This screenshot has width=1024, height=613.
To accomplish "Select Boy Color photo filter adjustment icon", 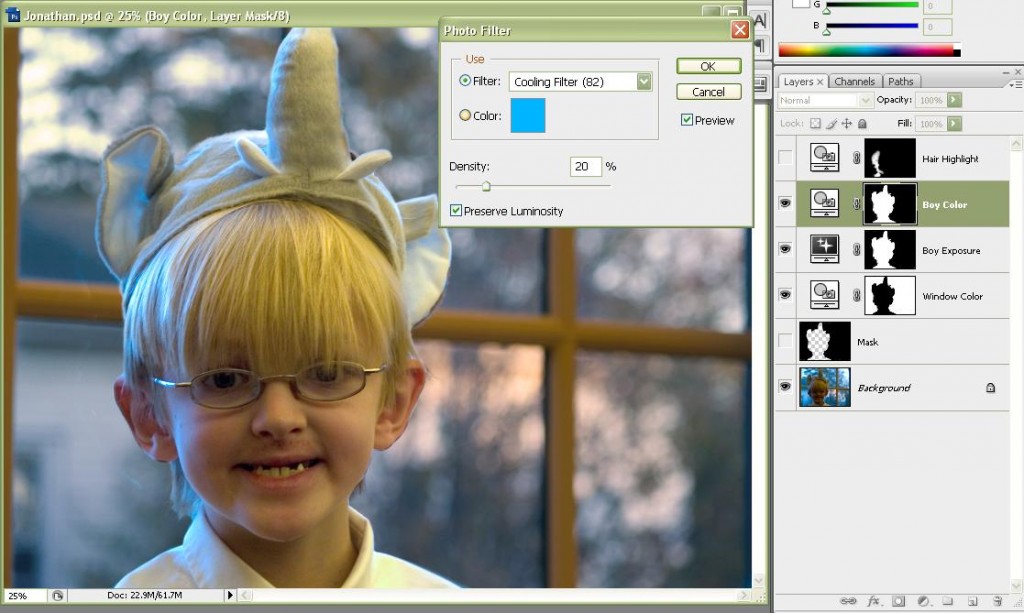I will coord(825,204).
